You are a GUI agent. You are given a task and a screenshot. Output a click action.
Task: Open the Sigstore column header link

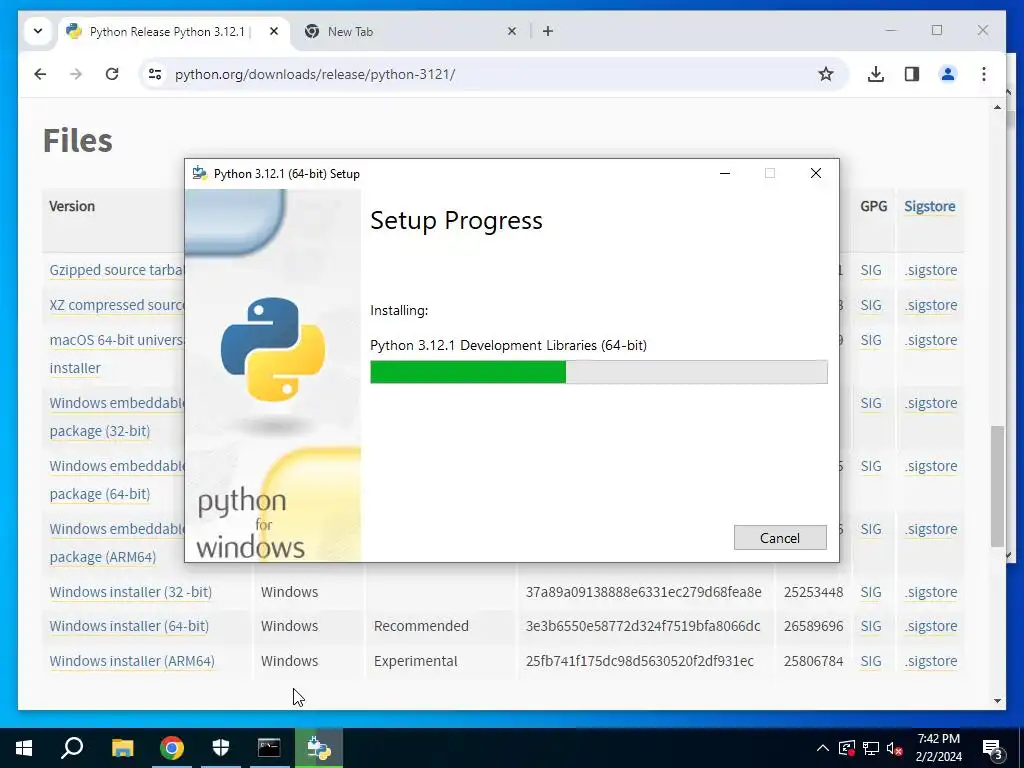click(929, 206)
